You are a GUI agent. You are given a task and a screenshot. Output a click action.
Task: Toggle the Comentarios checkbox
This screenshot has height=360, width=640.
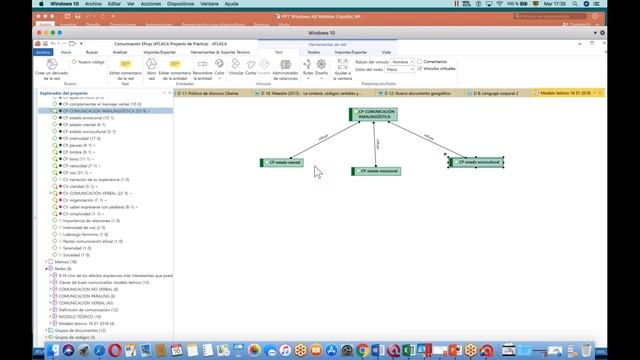pos(420,62)
